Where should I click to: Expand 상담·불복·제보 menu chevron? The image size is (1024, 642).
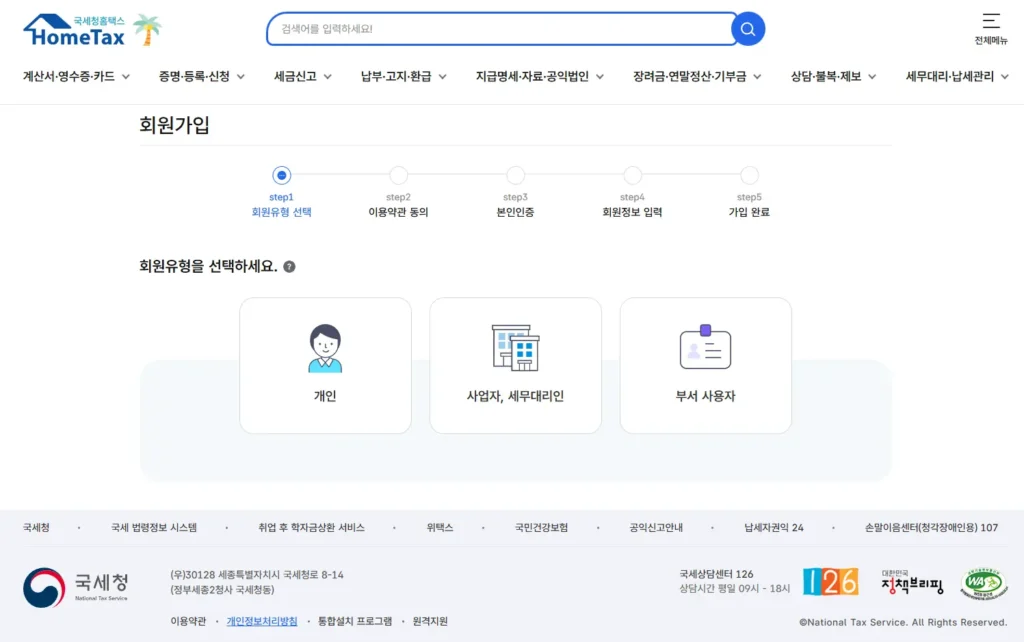click(x=872, y=77)
